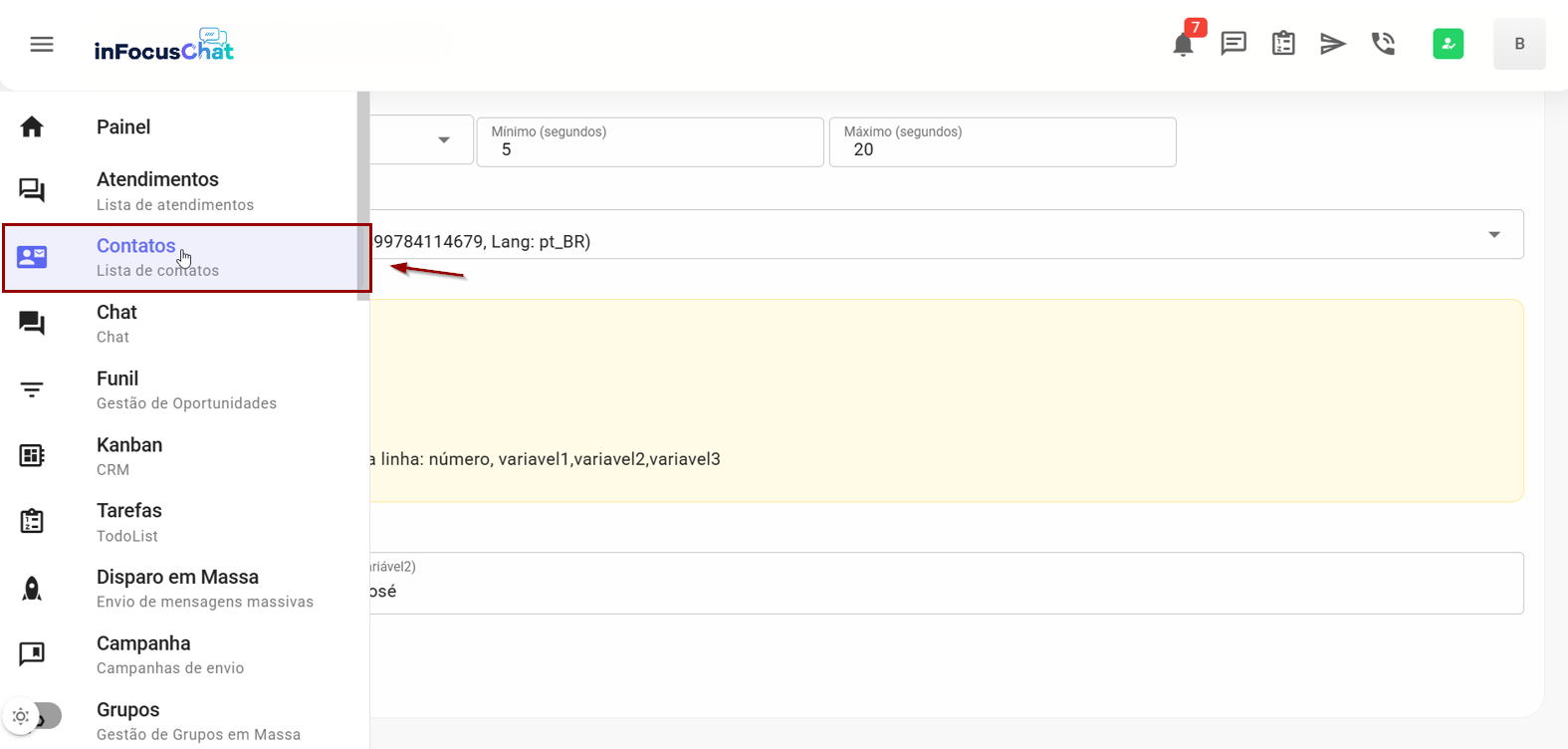Select Funil Gestão de Oportunidades
The image size is (1568, 749).
tap(186, 389)
